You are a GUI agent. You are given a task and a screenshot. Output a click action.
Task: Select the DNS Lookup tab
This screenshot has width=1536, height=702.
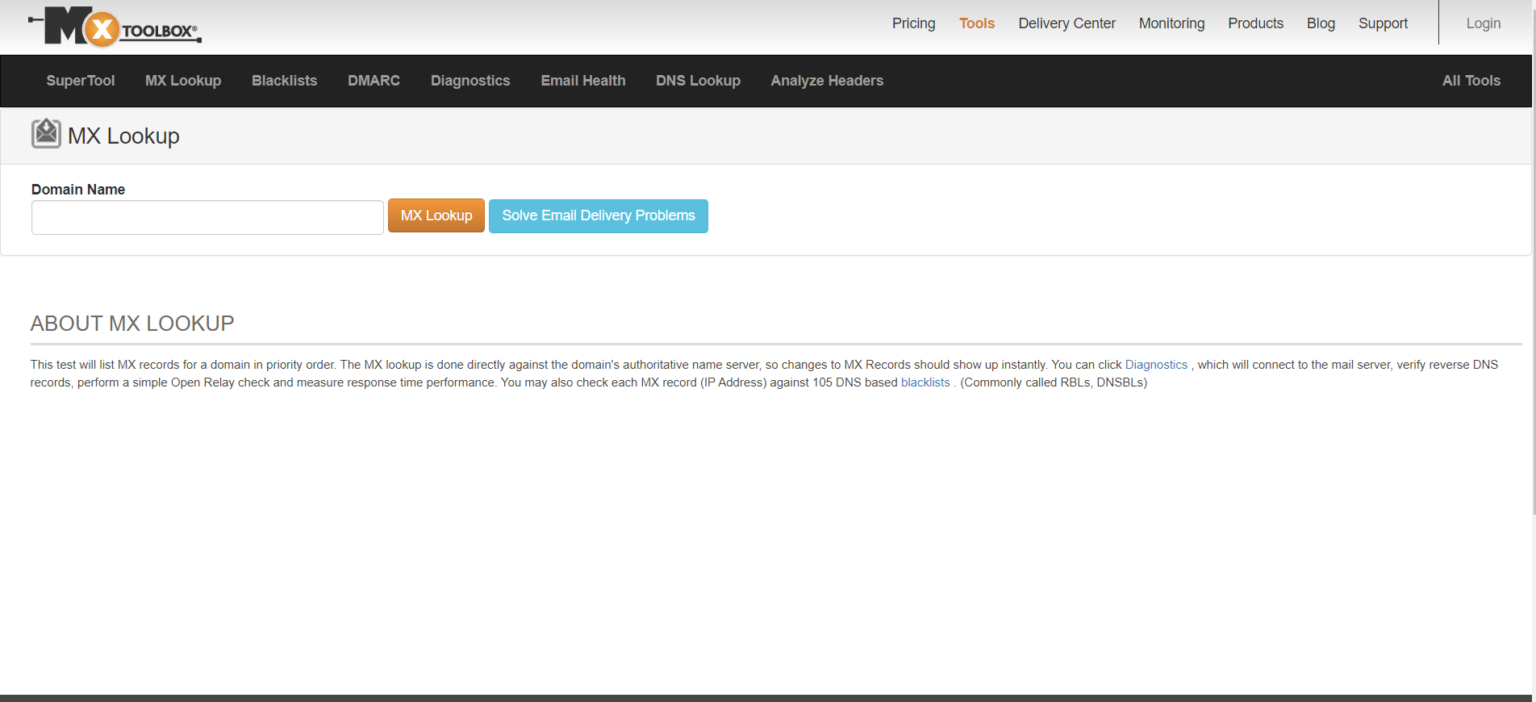click(698, 80)
